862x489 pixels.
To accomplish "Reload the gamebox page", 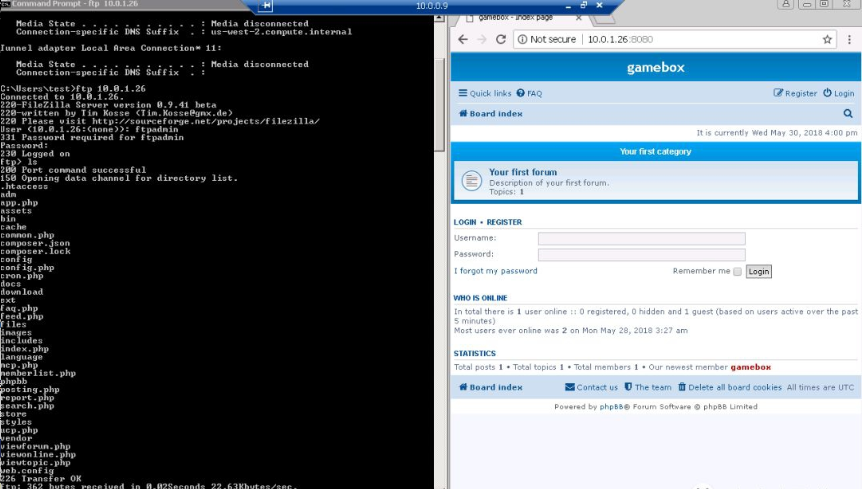I will pos(500,40).
